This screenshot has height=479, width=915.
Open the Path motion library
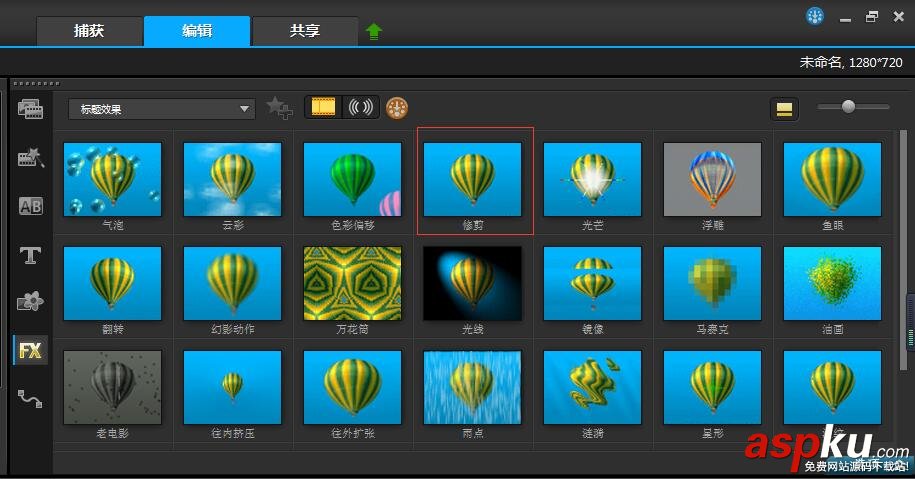[x=30, y=398]
